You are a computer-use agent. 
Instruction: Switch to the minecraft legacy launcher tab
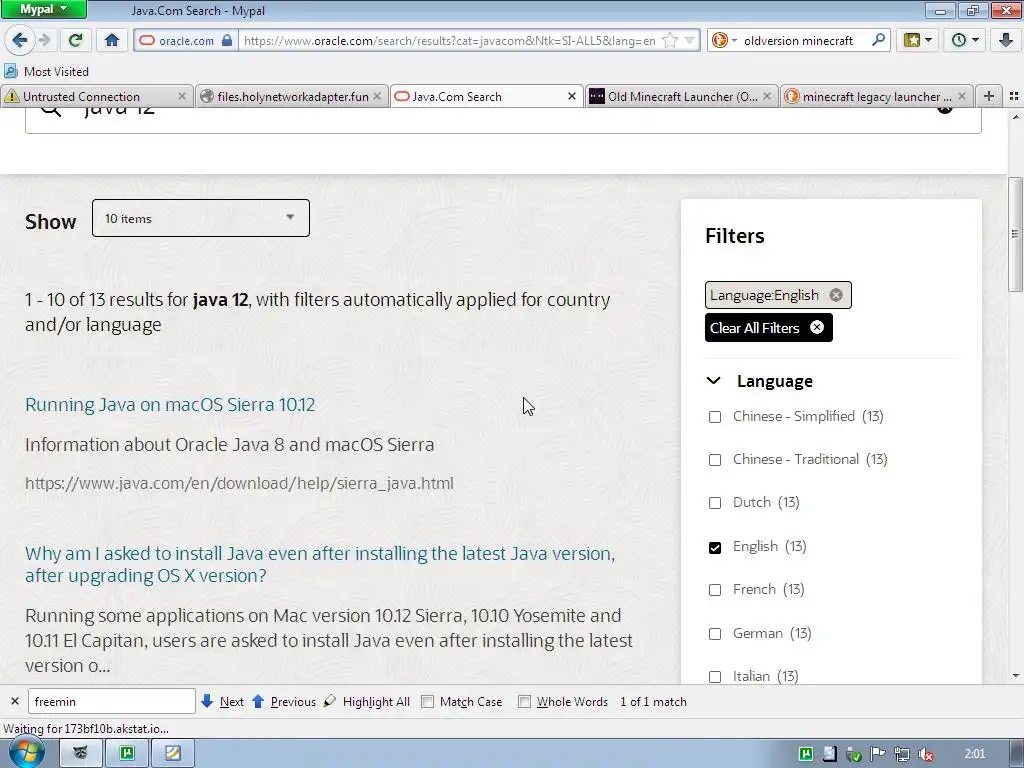coord(876,97)
